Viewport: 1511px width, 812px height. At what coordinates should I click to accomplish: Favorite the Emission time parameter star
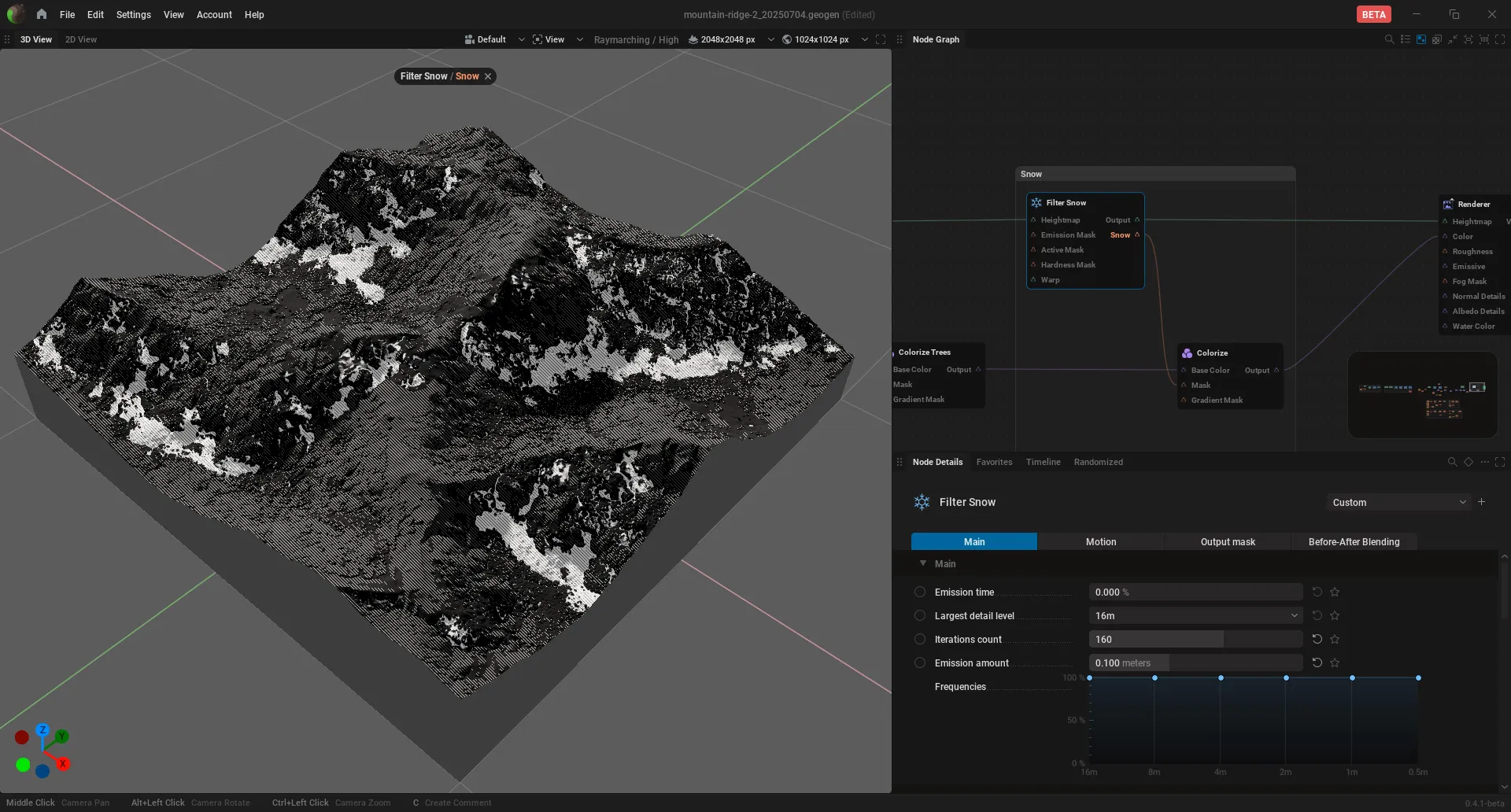1335,592
